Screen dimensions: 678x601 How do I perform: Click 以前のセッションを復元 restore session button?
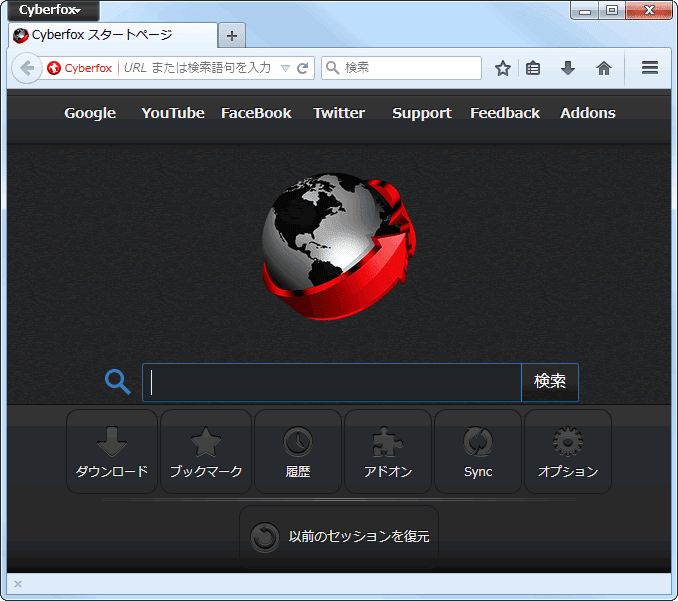(x=339, y=537)
